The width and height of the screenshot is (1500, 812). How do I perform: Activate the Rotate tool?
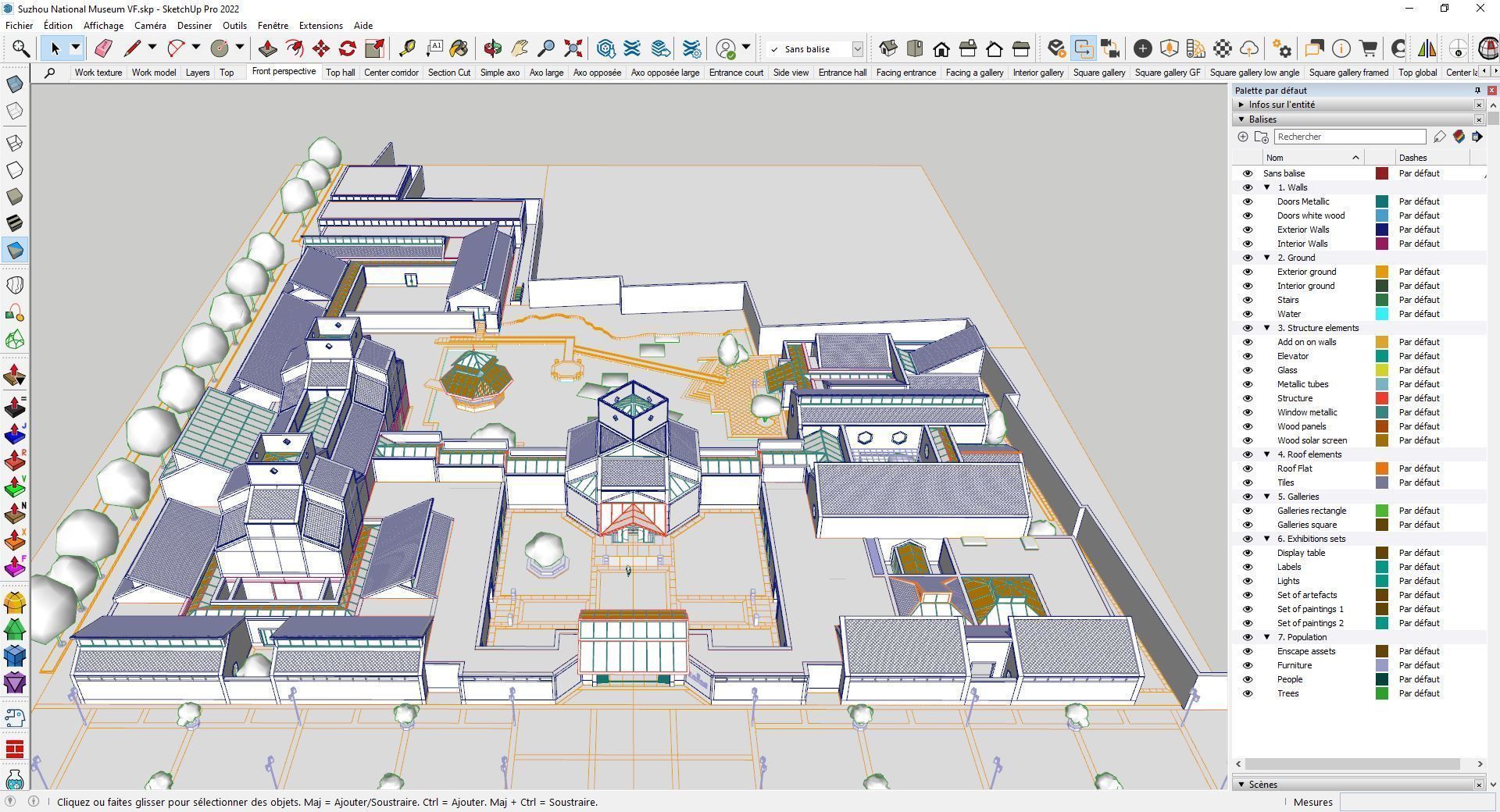tap(348, 48)
